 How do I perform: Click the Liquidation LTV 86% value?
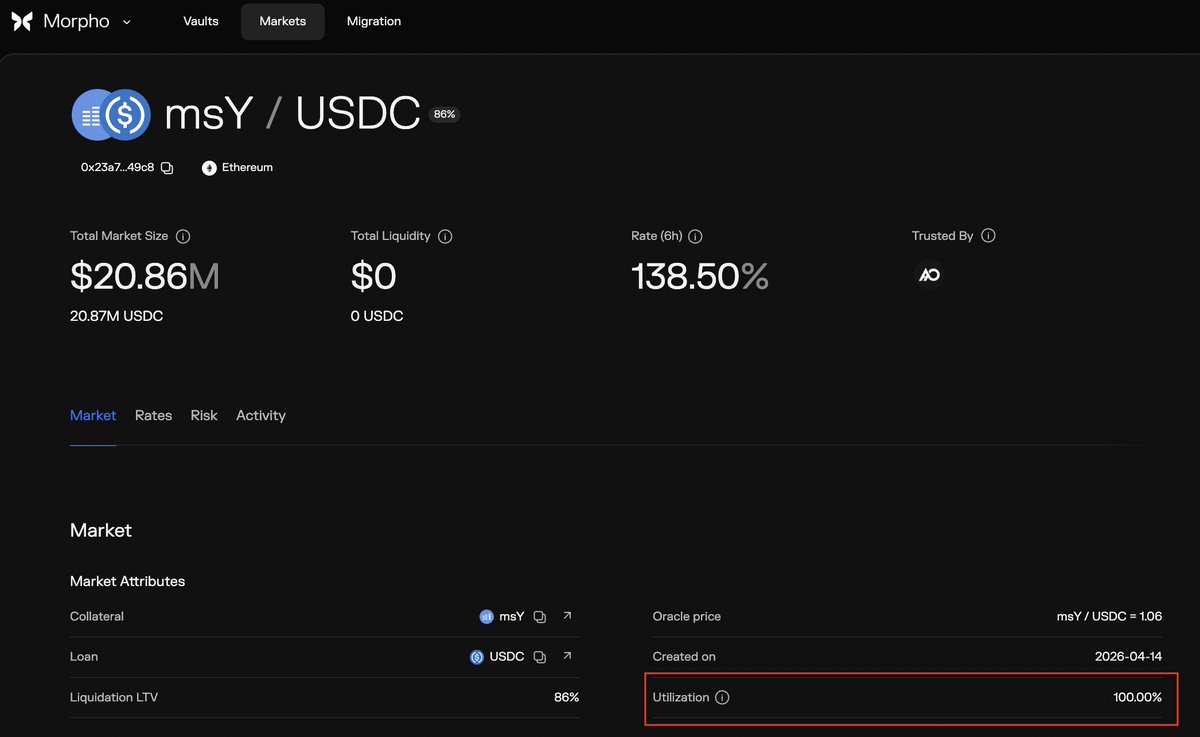(566, 697)
